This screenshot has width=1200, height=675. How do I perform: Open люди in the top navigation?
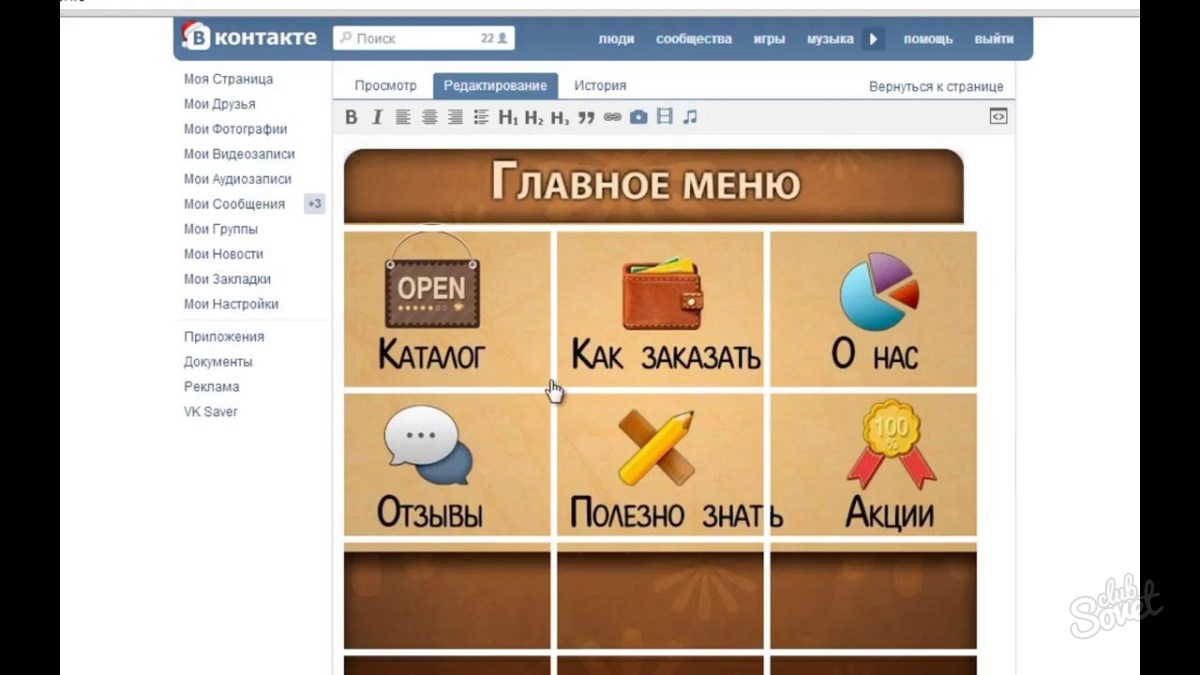[x=616, y=39]
